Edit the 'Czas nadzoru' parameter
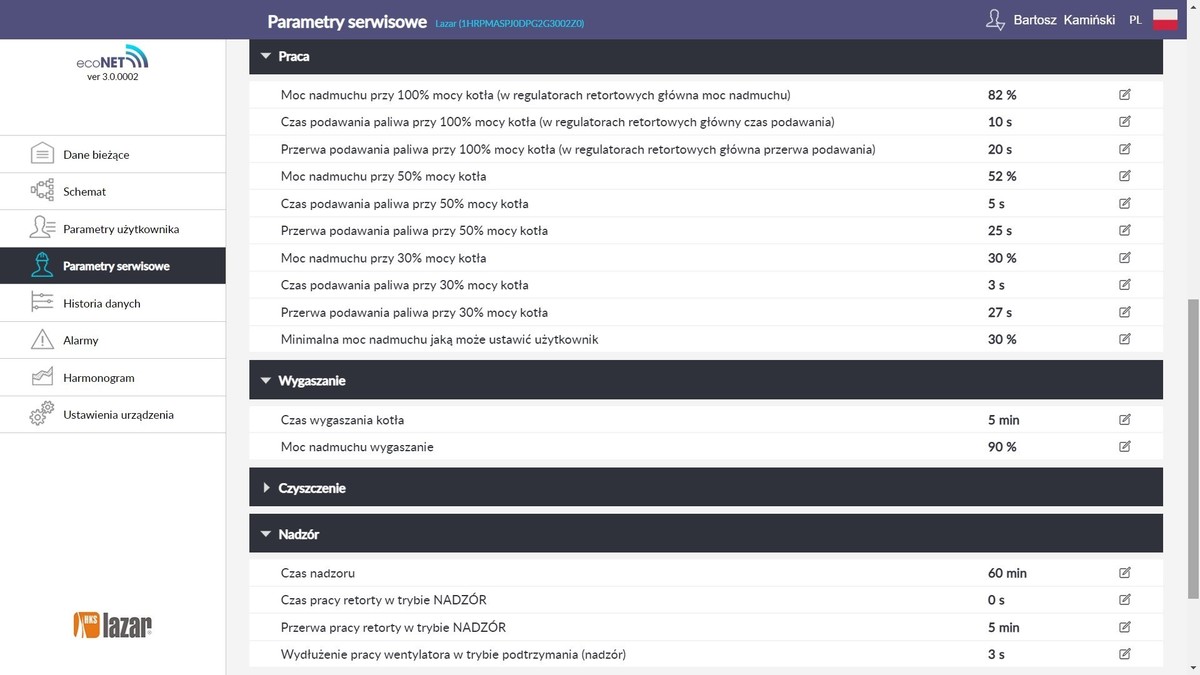 [1125, 573]
